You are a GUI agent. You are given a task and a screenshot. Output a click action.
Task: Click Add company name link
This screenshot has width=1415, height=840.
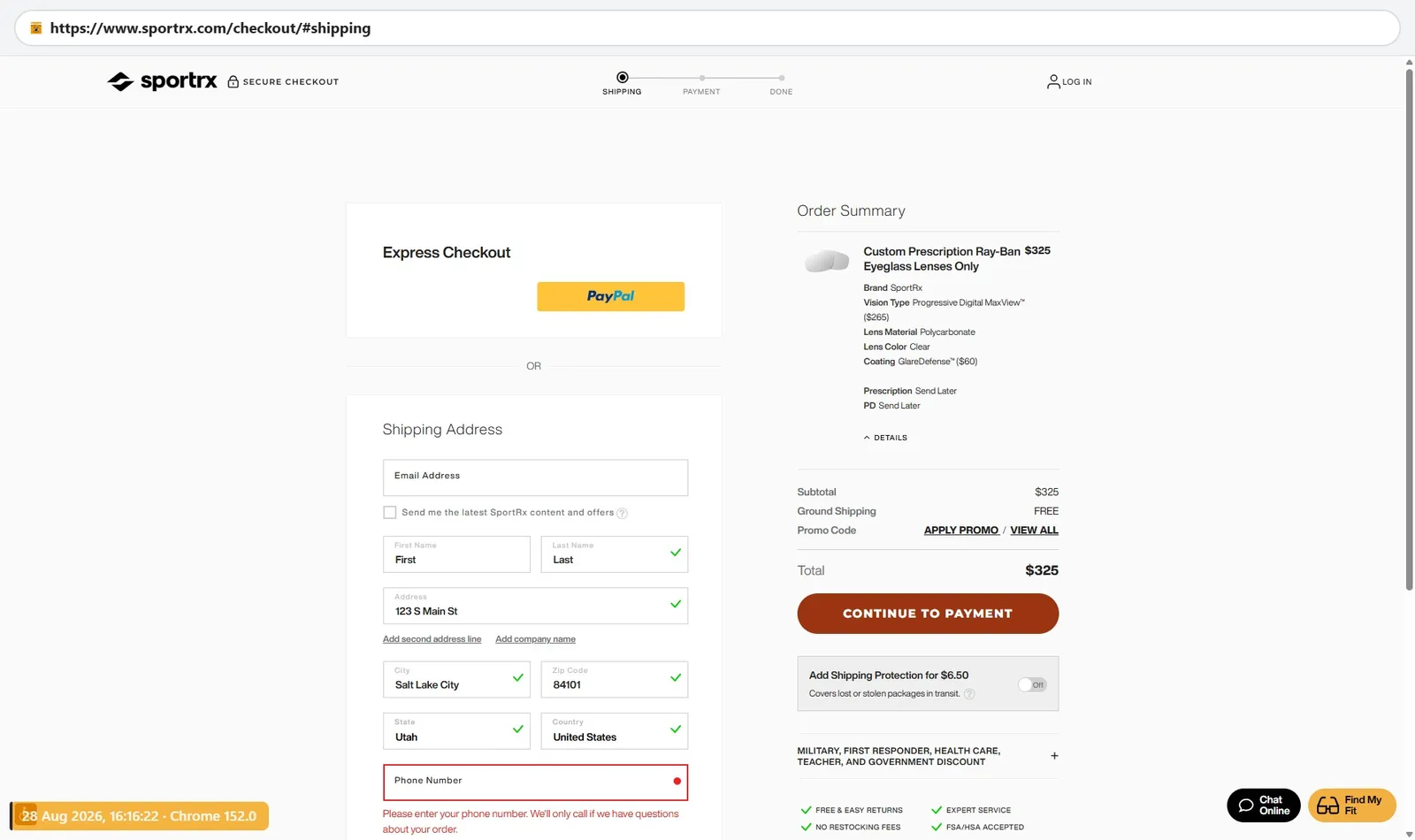tap(536, 639)
